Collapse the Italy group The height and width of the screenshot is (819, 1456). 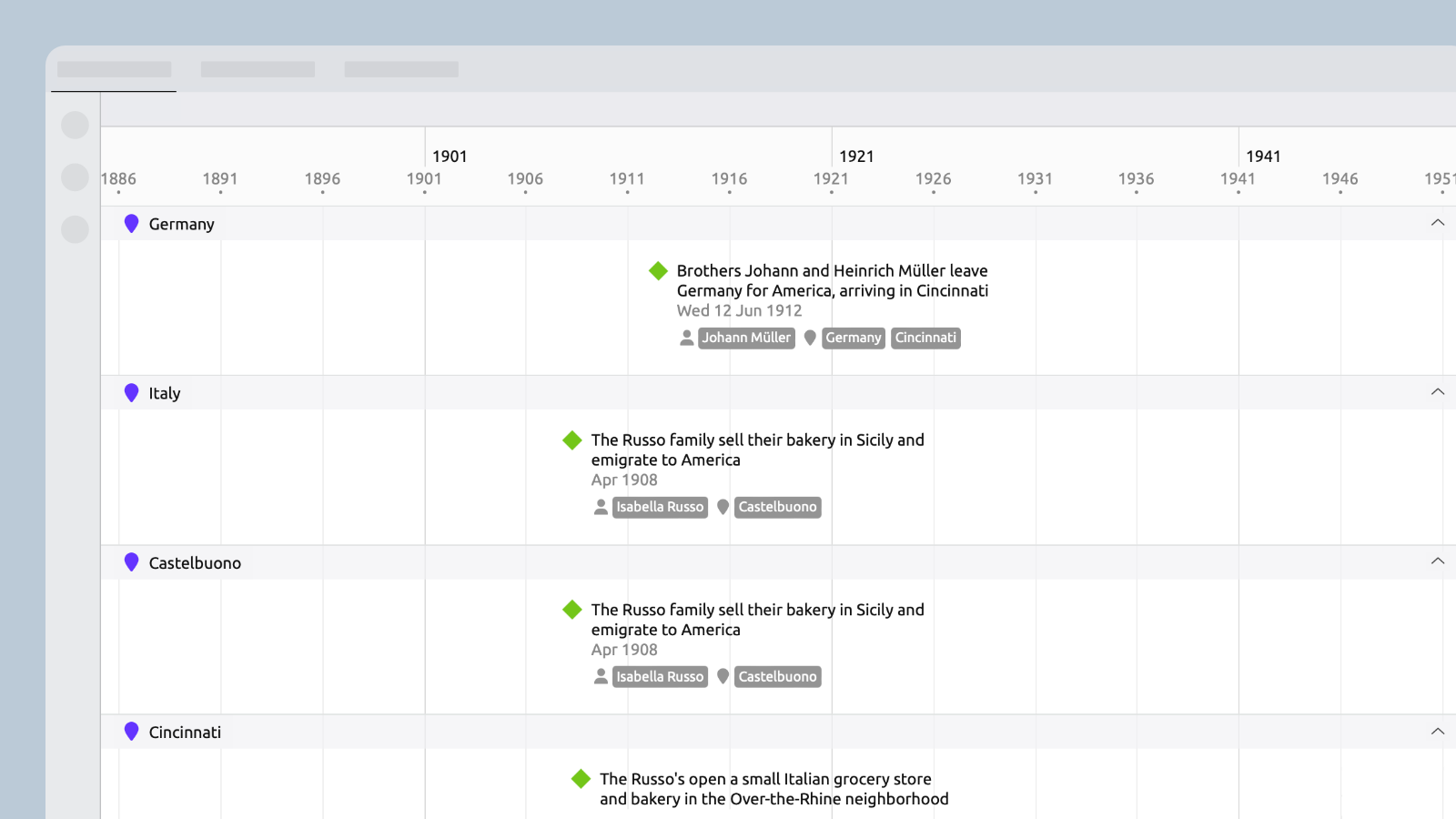(x=1438, y=392)
